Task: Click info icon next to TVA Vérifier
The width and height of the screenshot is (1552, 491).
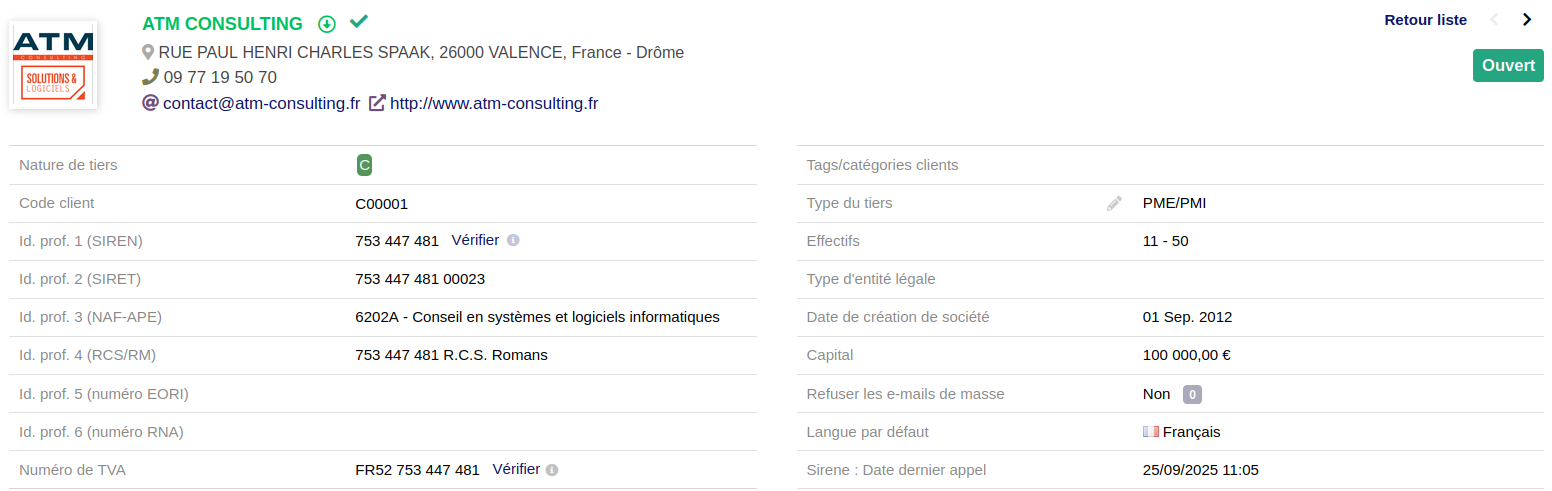Action: tap(552, 469)
